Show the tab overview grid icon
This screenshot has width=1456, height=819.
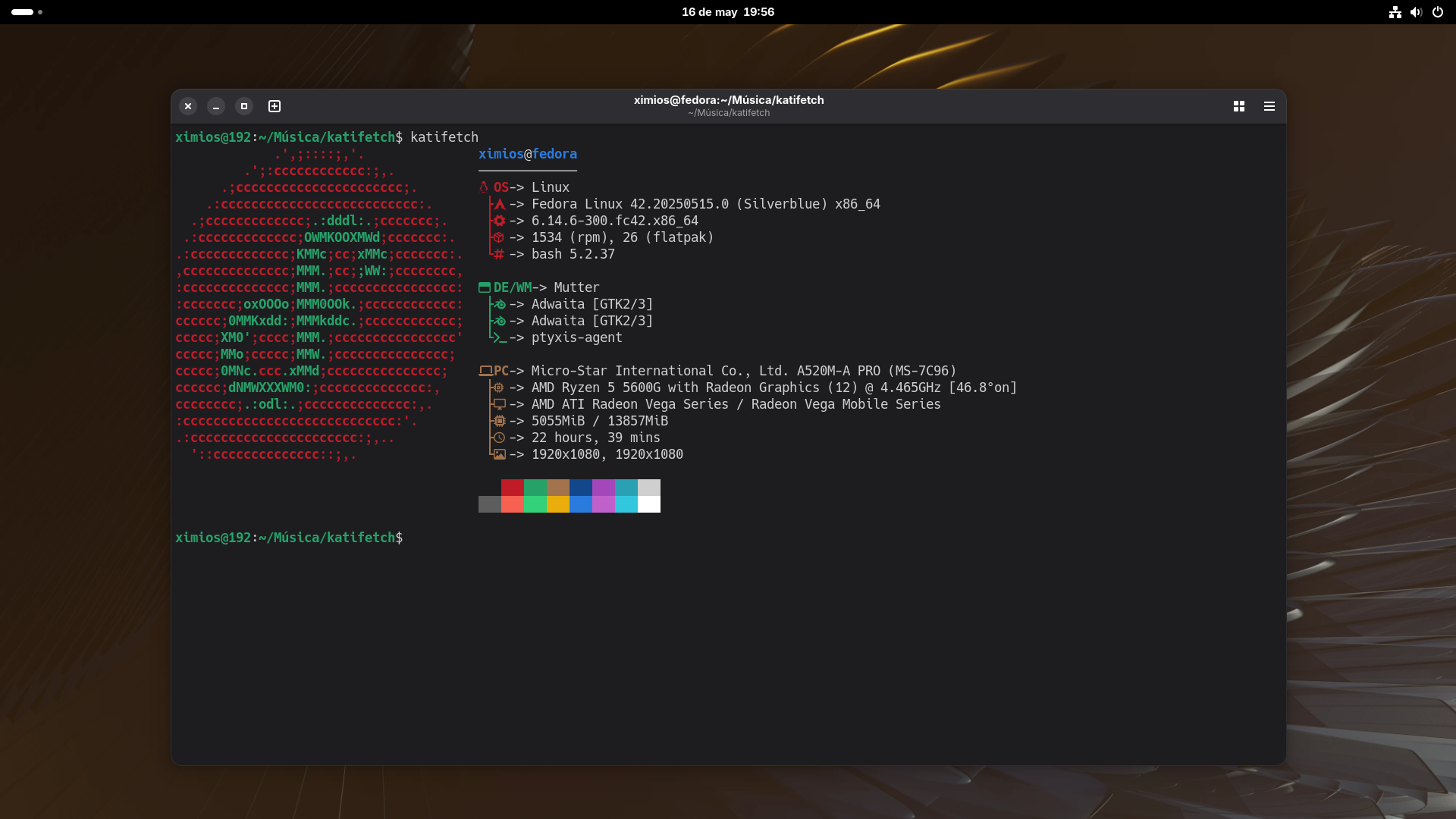click(1238, 106)
